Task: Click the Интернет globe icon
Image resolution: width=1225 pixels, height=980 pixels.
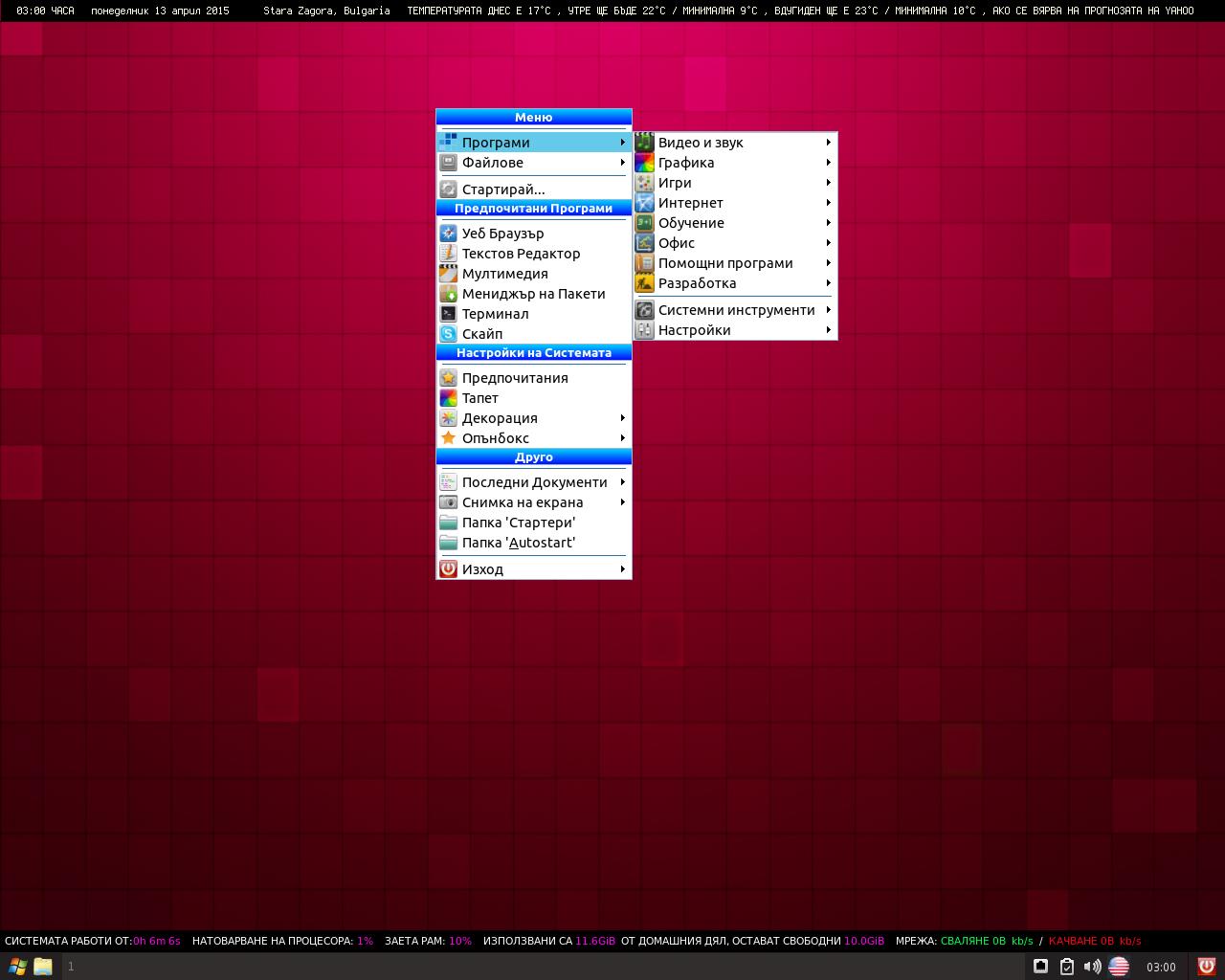Action: pos(644,203)
